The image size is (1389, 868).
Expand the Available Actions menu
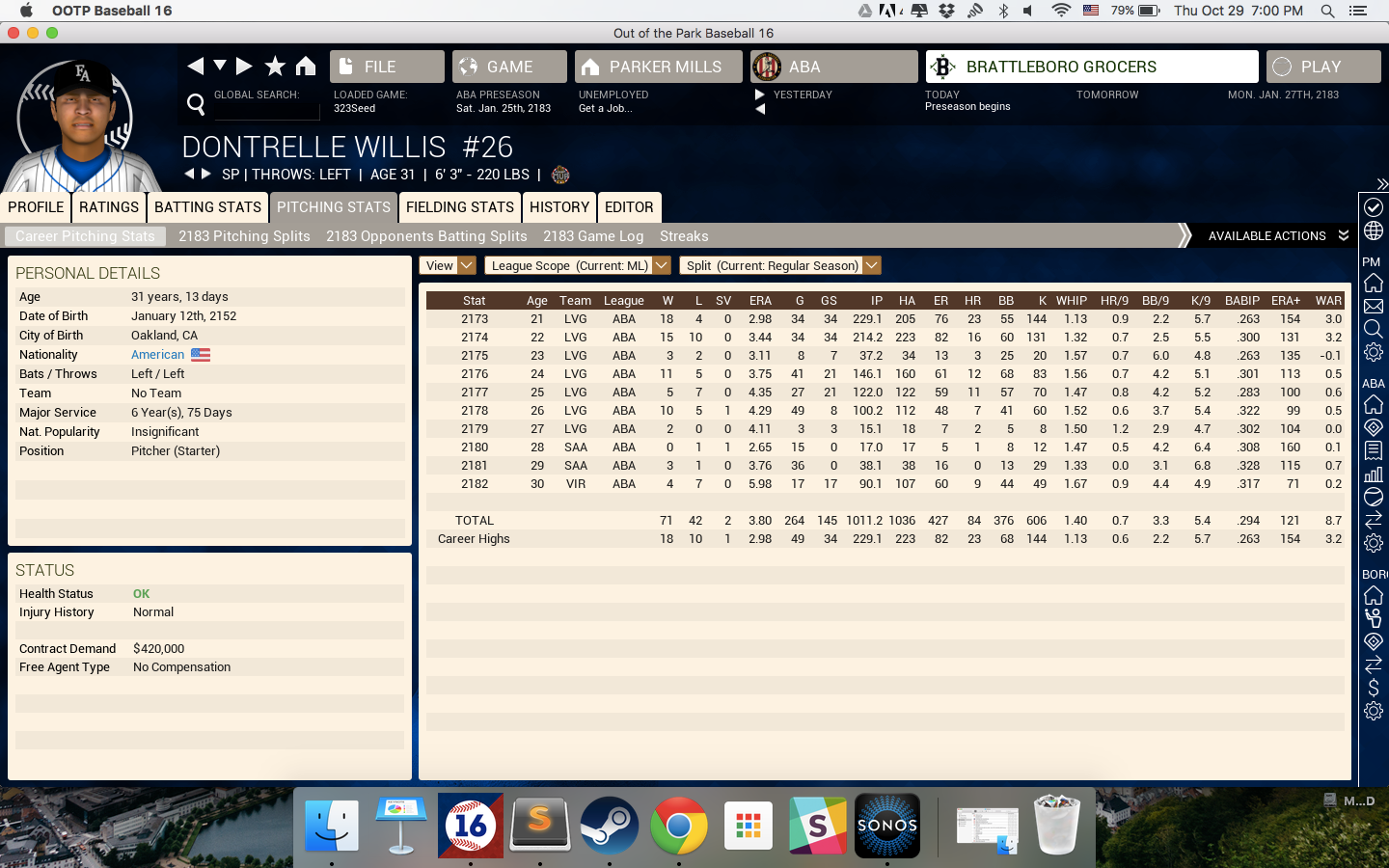pyautogui.click(x=1277, y=236)
